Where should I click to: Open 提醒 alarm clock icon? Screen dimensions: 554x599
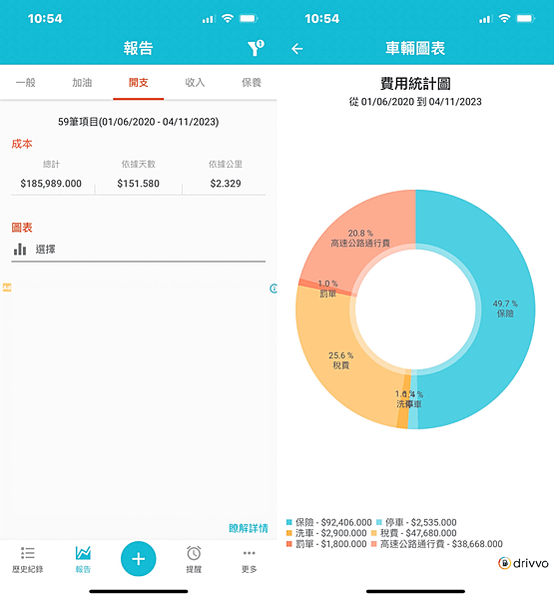pos(194,553)
